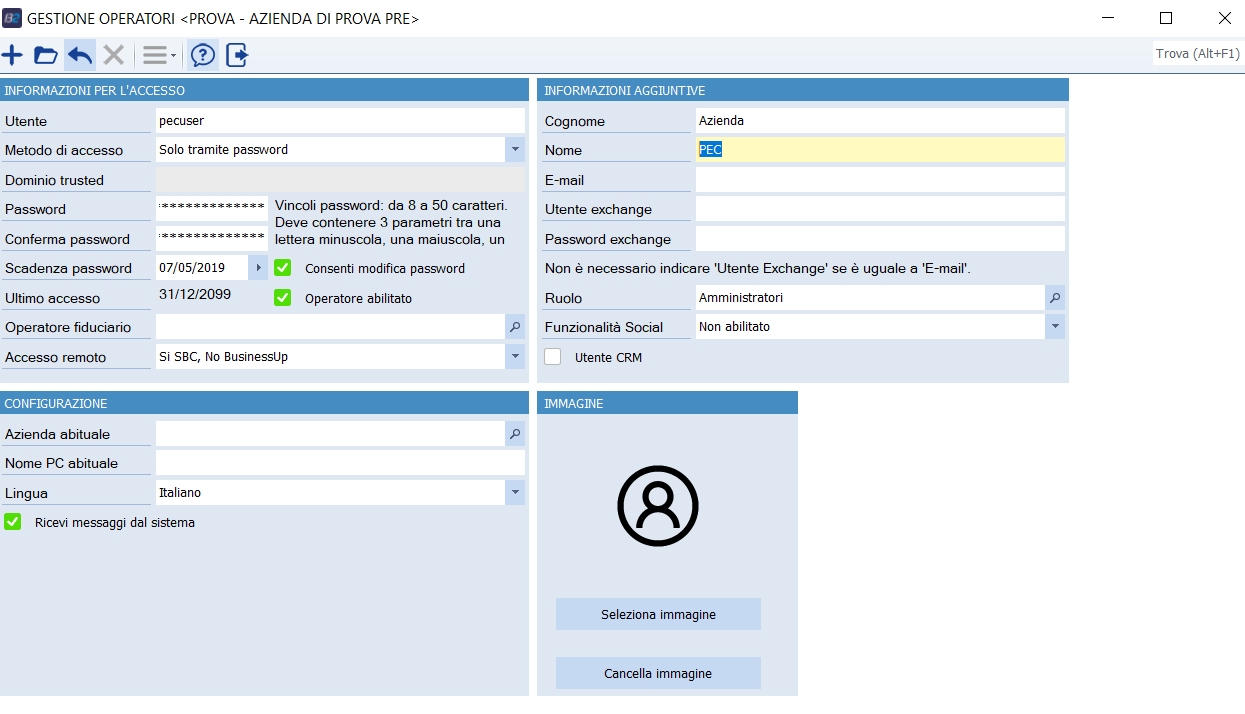Open existing operator with the folder icon
Screen dimensions: 1245x714
46,55
